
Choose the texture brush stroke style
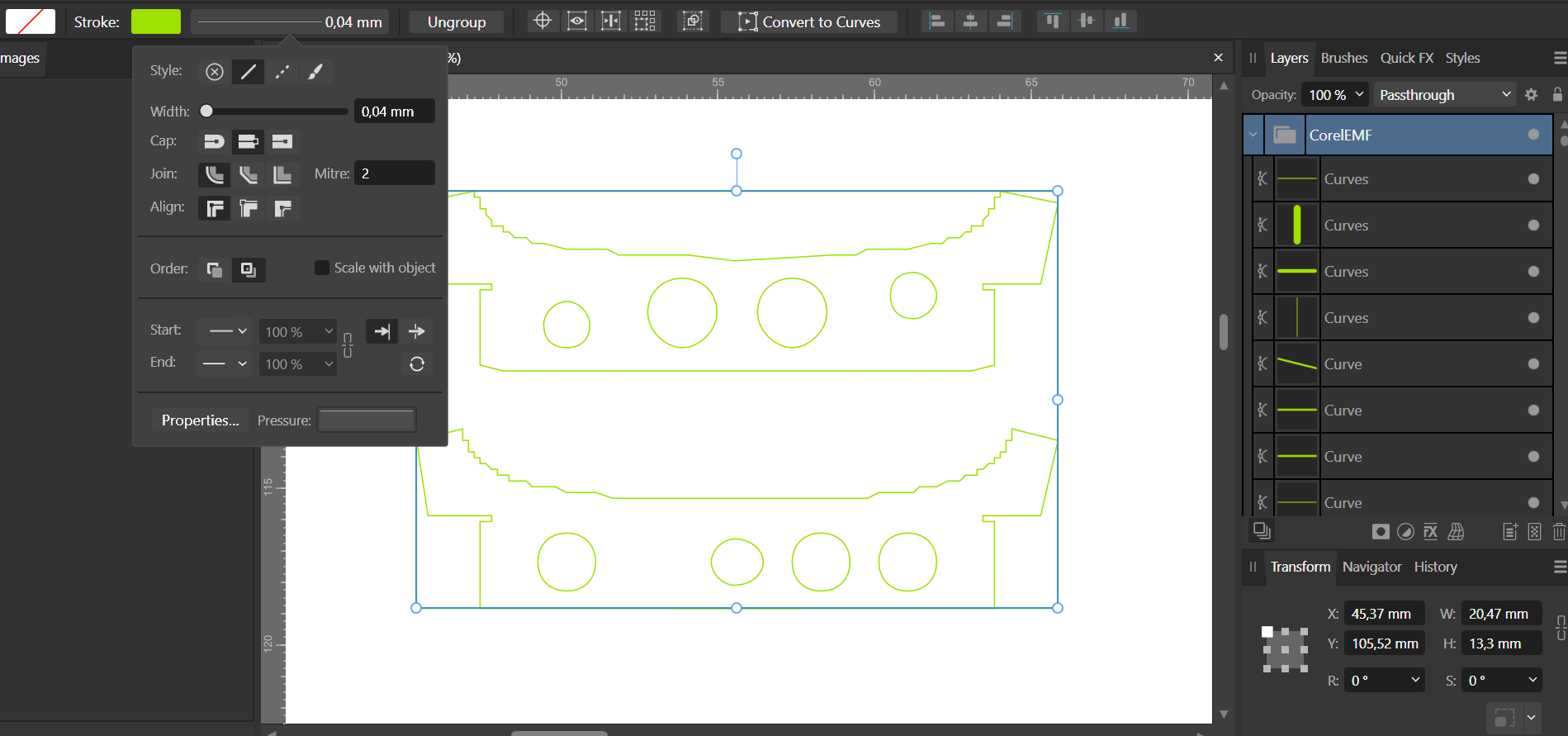pyautogui.click(x=315, y=72)
